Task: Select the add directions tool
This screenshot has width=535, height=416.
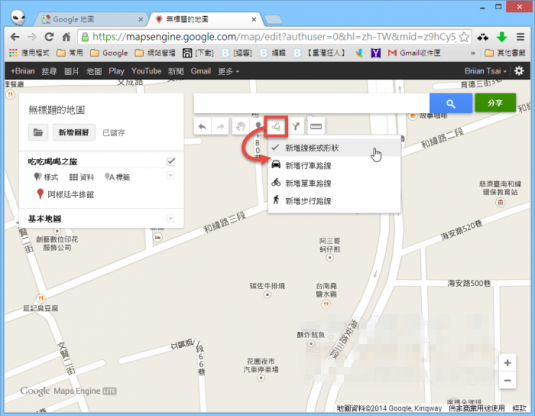Action: 296,127
